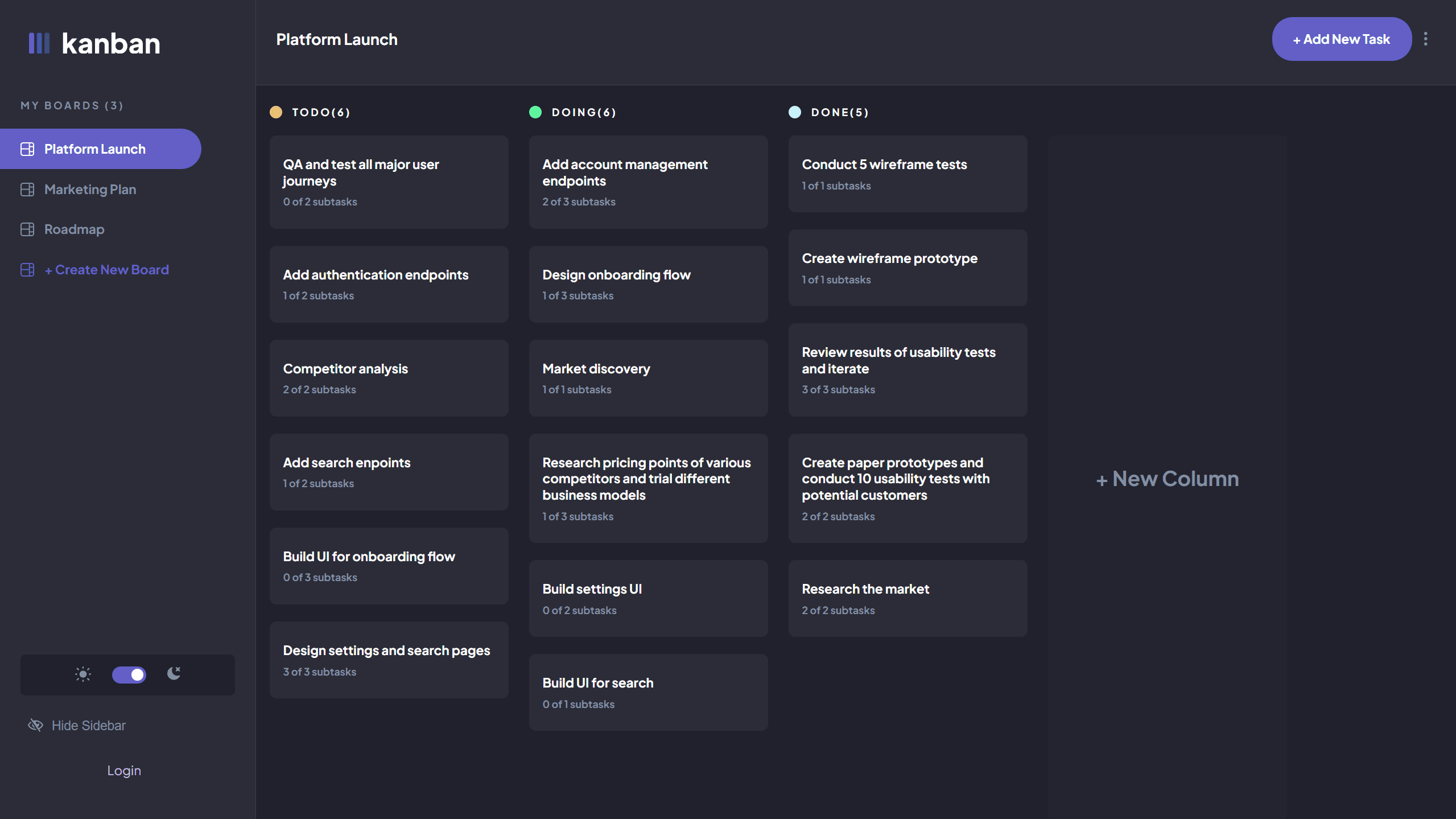This screenshot has width=1456, height=819.
Task: Open the Conduct 5 wireframe tests card
Action: (908, 174)
